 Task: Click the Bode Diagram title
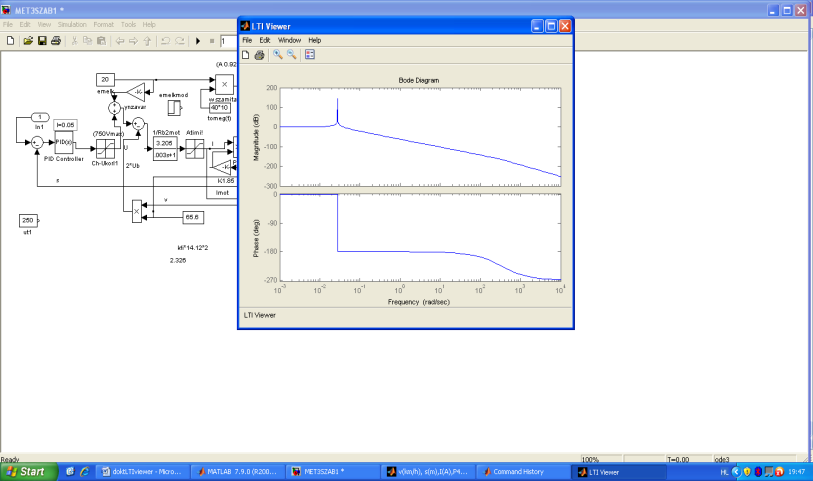point(419,80)
